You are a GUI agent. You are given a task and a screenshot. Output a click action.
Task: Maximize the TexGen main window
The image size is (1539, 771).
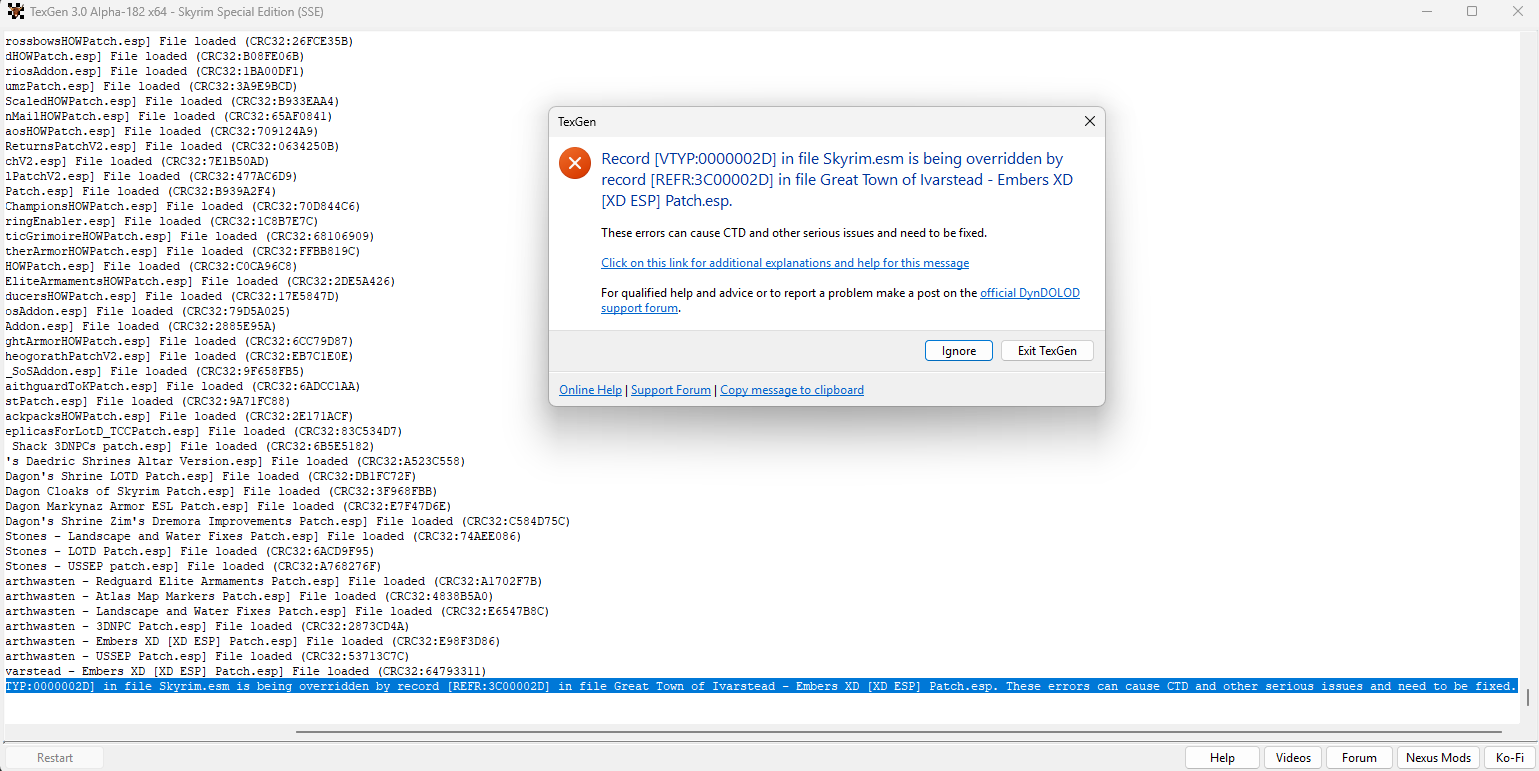pyautogui.click(x=1472, y=11)
